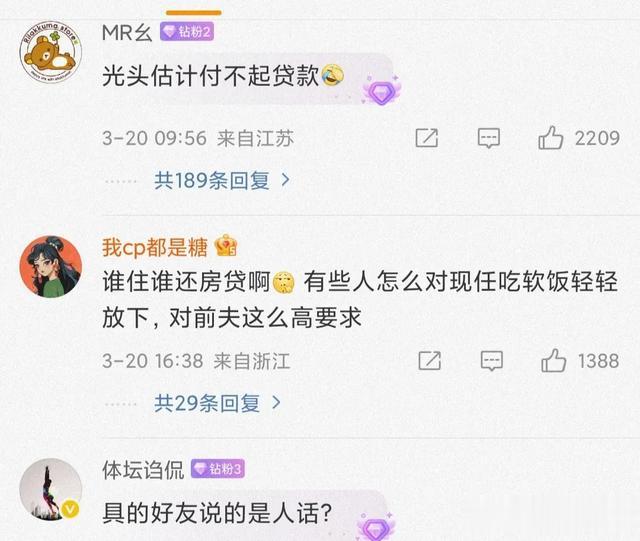Share MR幺's comment using forward icon

[x=427, y=138]
